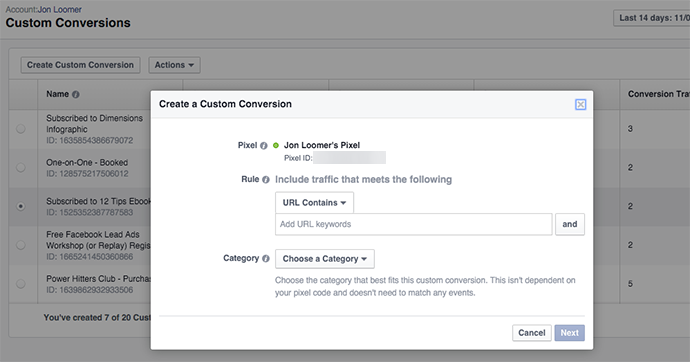Screen dimensions: 690x362
Task: Click the Pixel info icon
Action: 264,146
